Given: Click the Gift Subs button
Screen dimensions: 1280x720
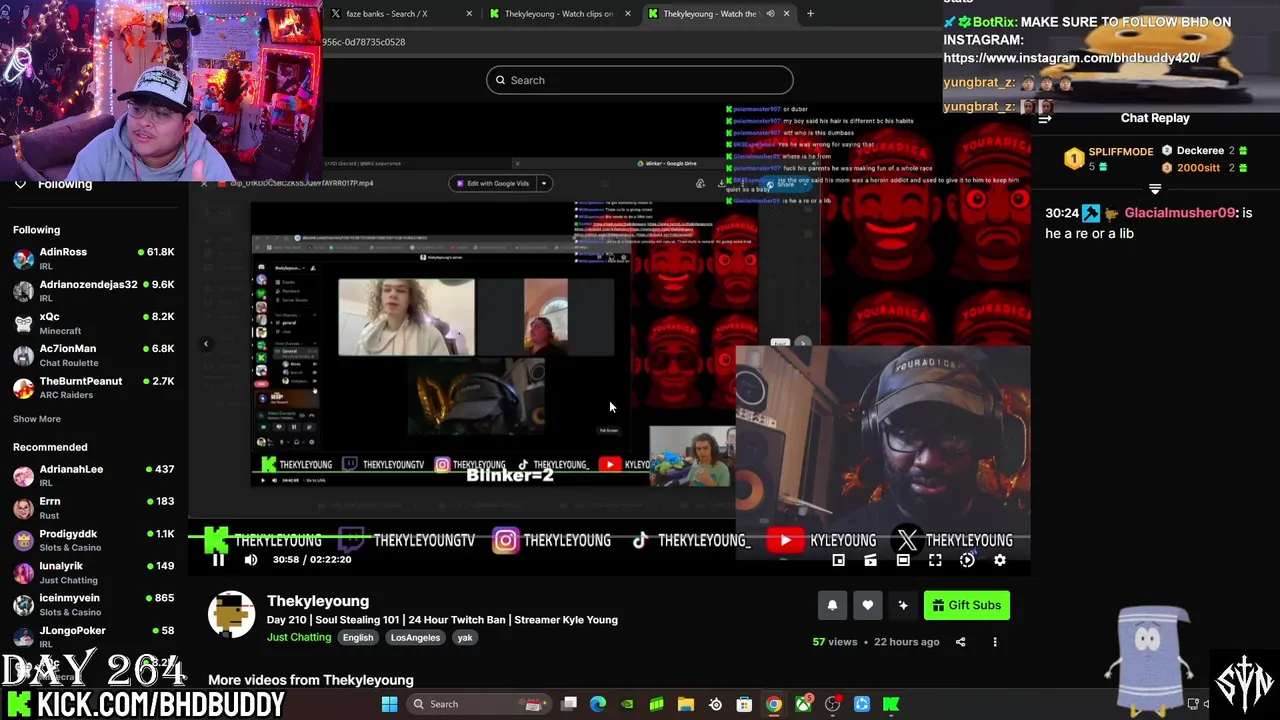Looking at the screenshot, I should coord(966,605).
